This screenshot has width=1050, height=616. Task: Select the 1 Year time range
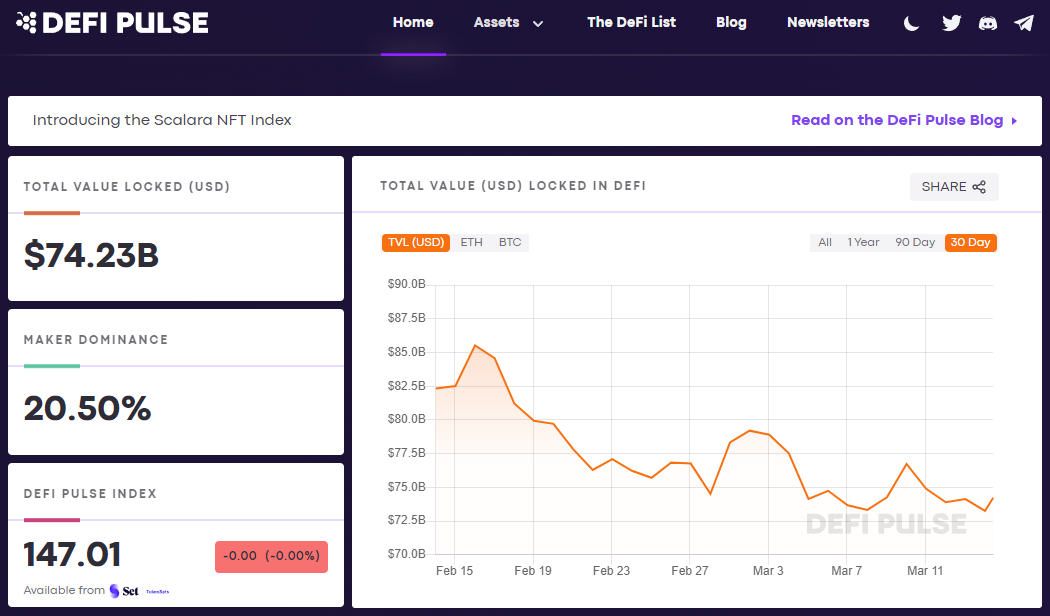[x=863, y=242]
